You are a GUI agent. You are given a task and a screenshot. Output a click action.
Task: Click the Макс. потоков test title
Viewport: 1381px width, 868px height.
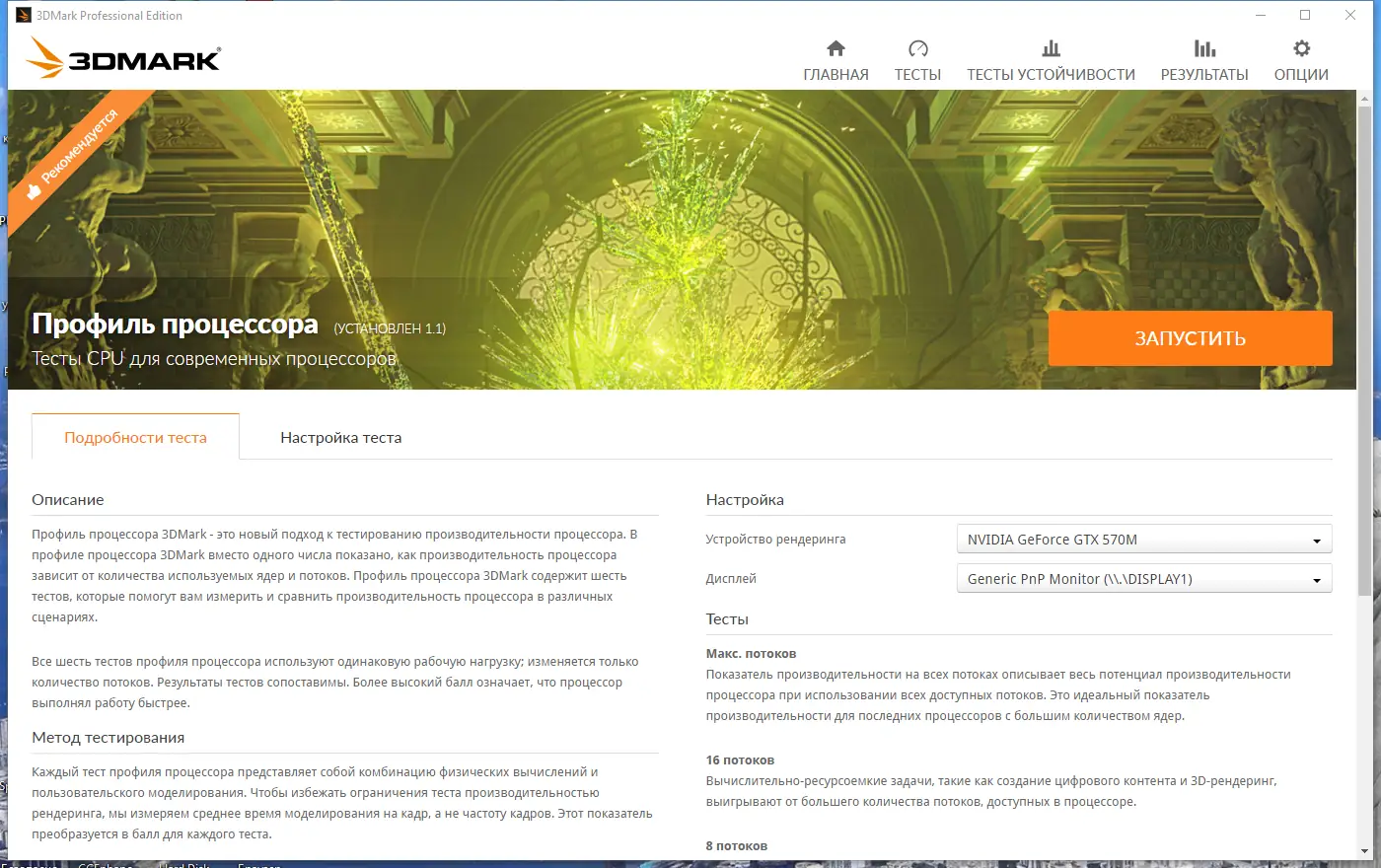pyautogui.click(x=751, y=654)
